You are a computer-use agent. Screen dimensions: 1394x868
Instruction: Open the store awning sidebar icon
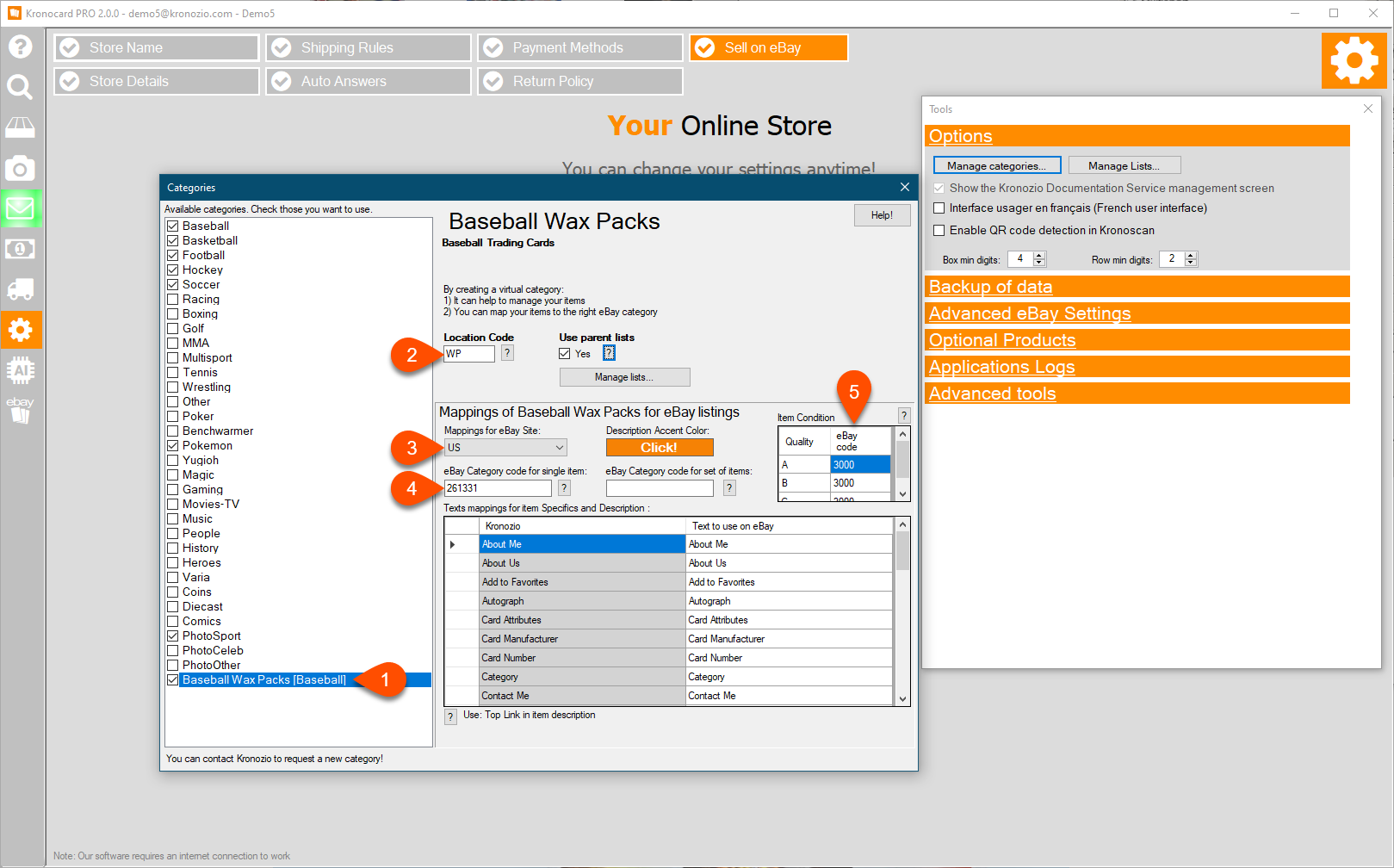point(20,127)
